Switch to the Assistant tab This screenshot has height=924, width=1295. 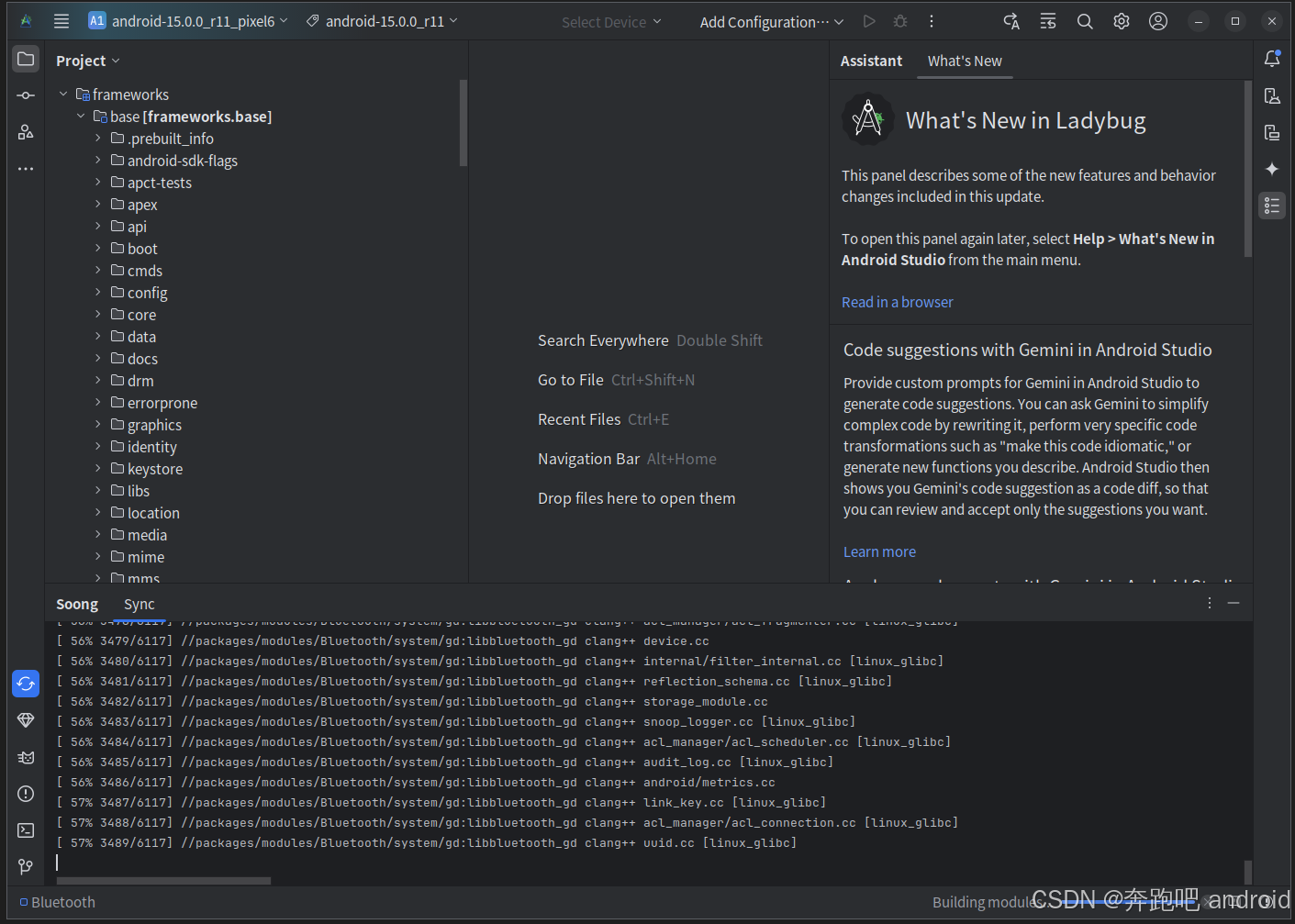tap(871, 61)
